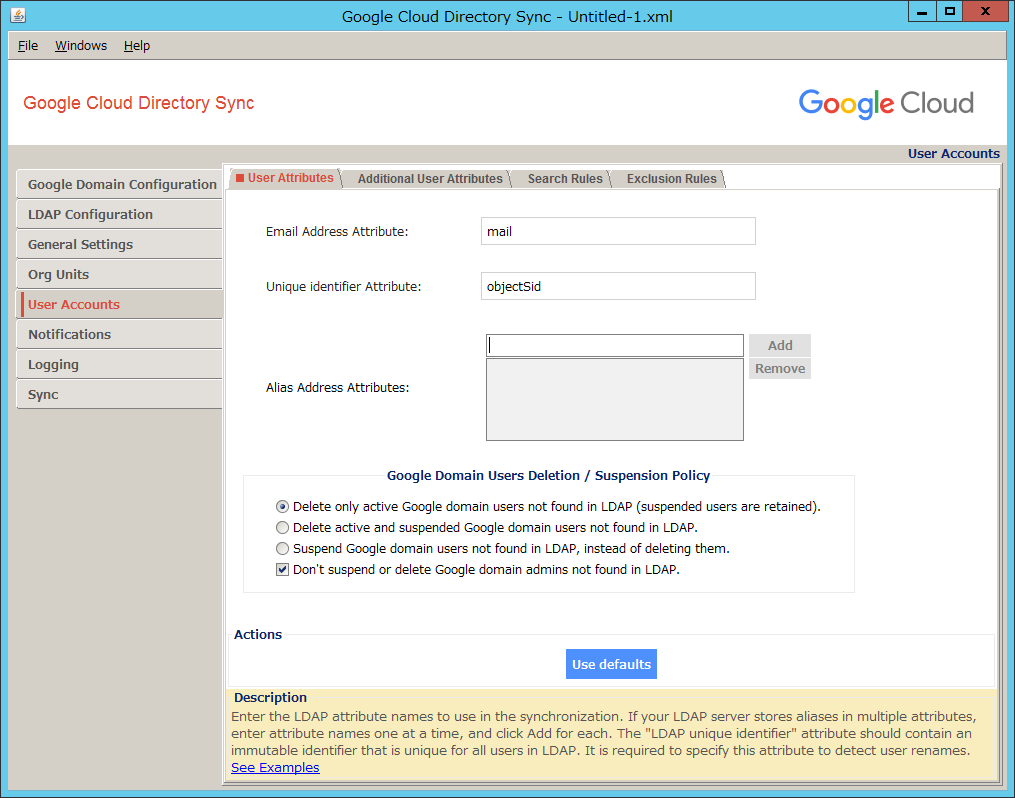Click the Actions section label
This screenshot has height=798, width=1015.
click(x=258, y=634)
